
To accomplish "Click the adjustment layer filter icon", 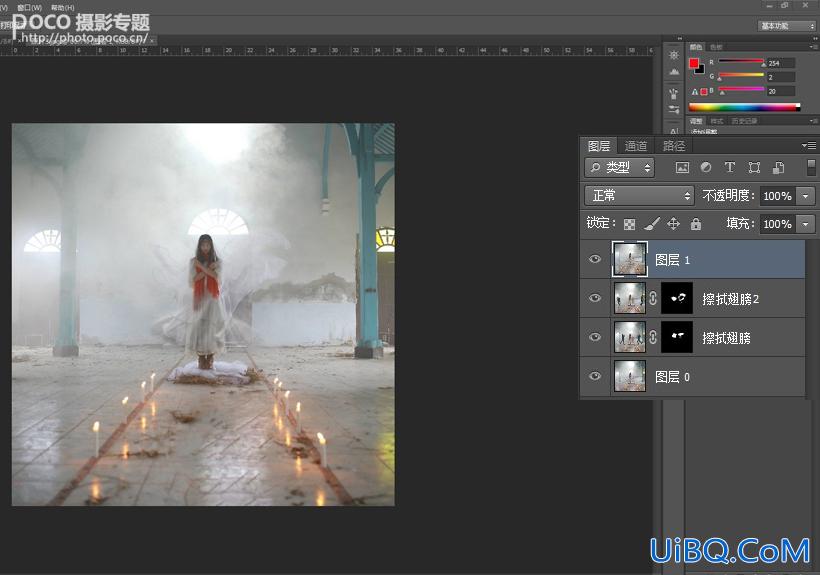I will [706, 167].
